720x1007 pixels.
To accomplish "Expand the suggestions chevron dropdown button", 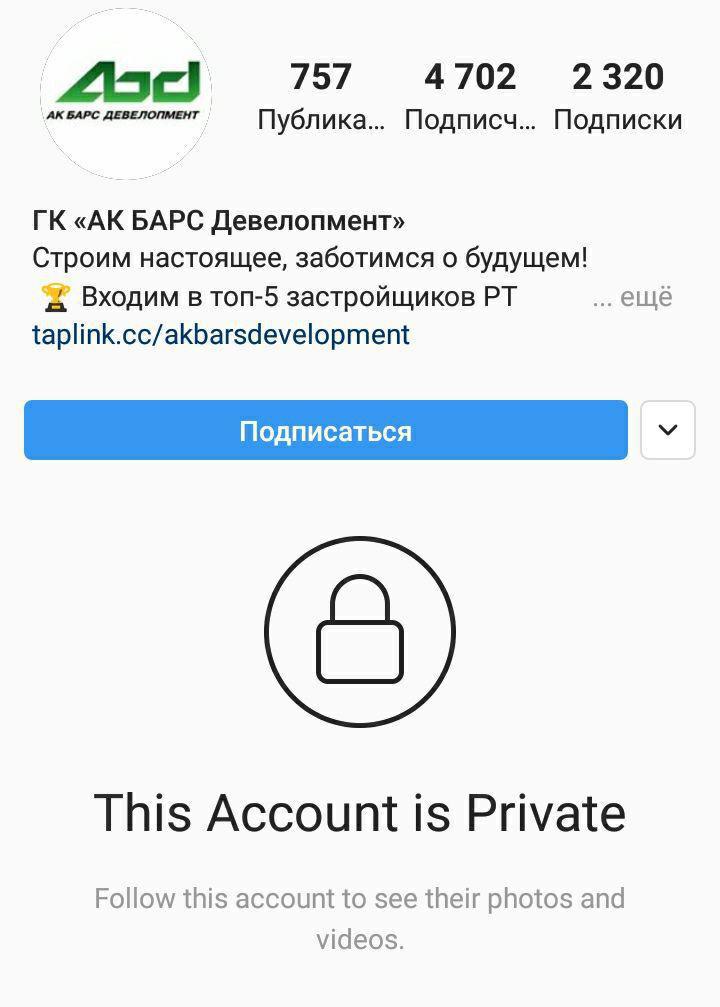I will 668,430.
